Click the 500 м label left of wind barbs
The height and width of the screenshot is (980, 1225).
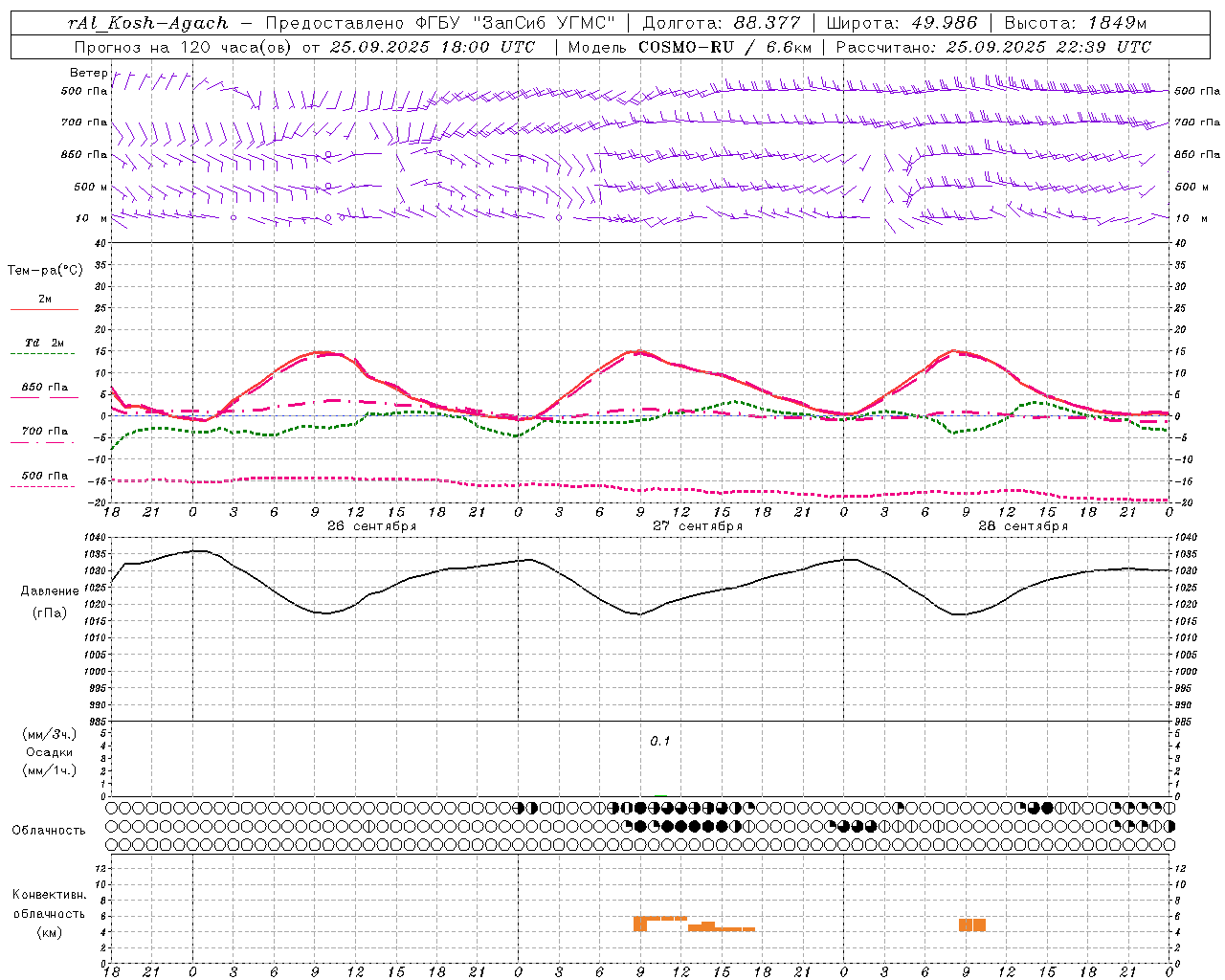click(91, 187)
